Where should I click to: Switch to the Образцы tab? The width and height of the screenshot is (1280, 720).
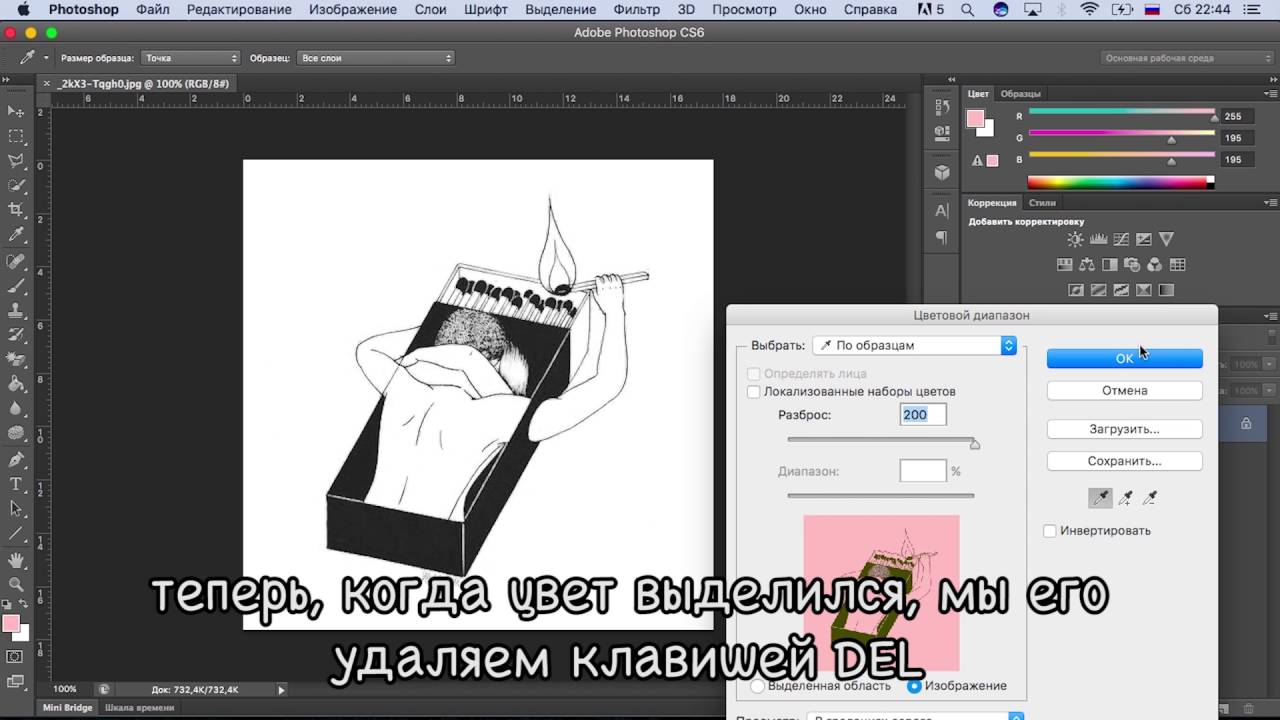[x=1021, y=94]
